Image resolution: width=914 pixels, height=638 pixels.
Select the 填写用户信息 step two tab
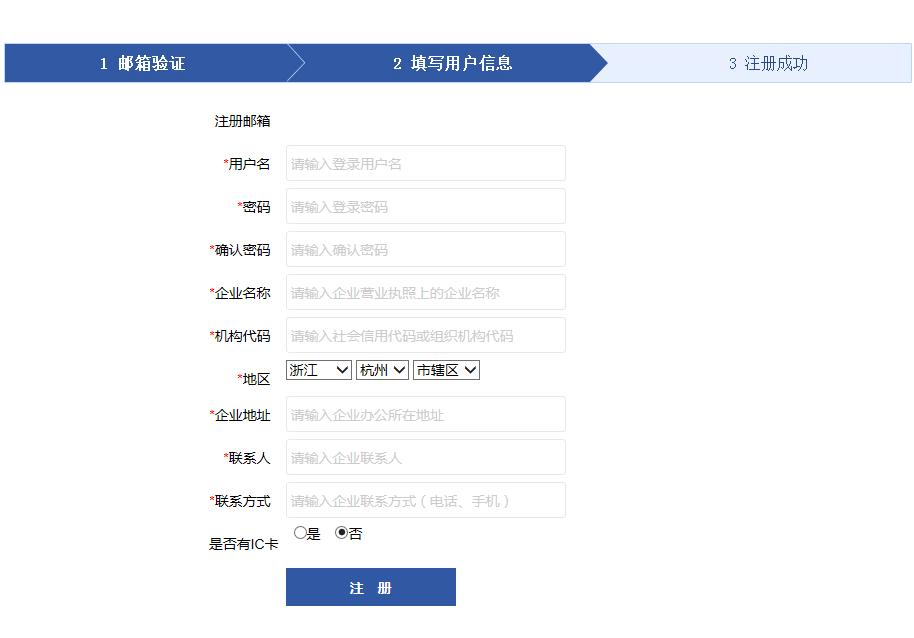pos(452,63)
